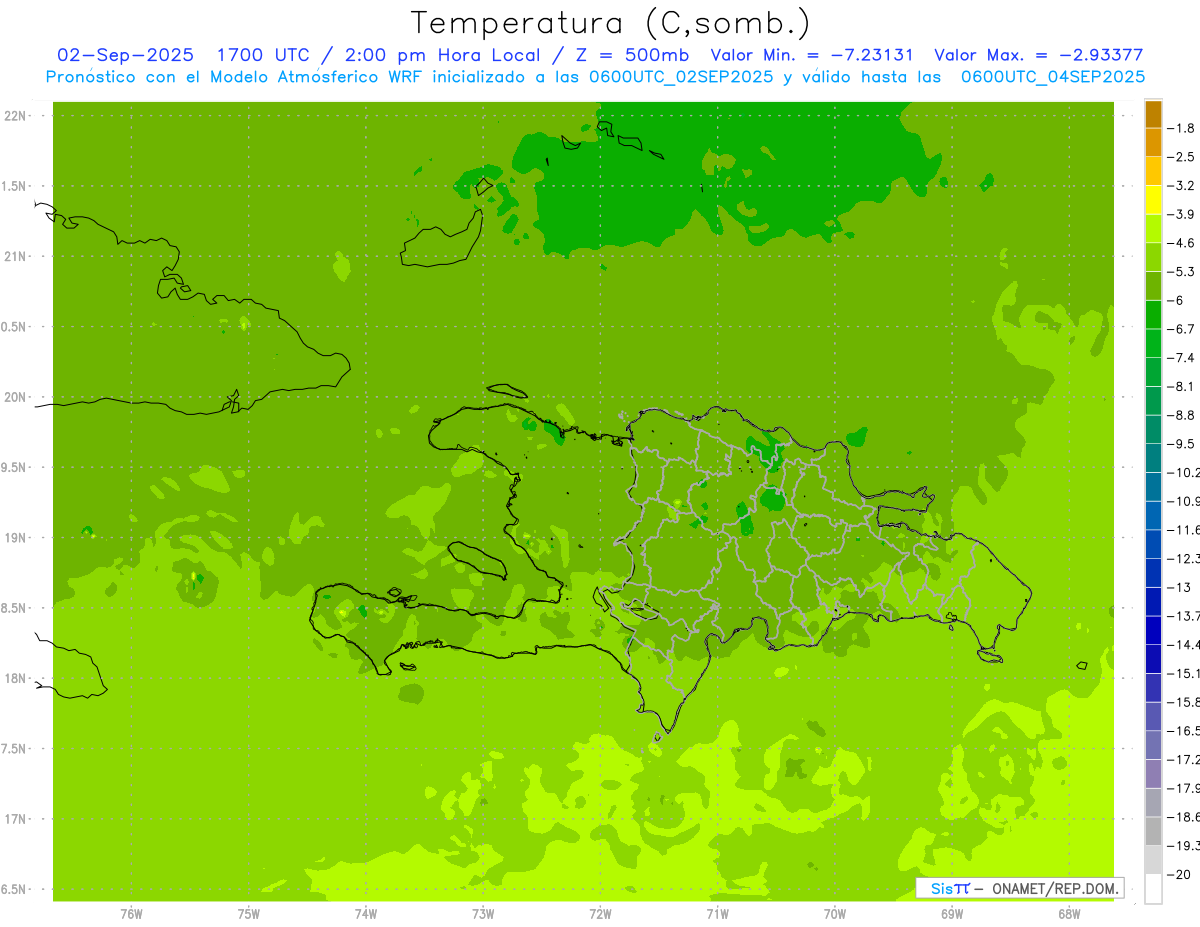
Task: Click the "-4.6" colorbar label
Action: coord(1183,243)
